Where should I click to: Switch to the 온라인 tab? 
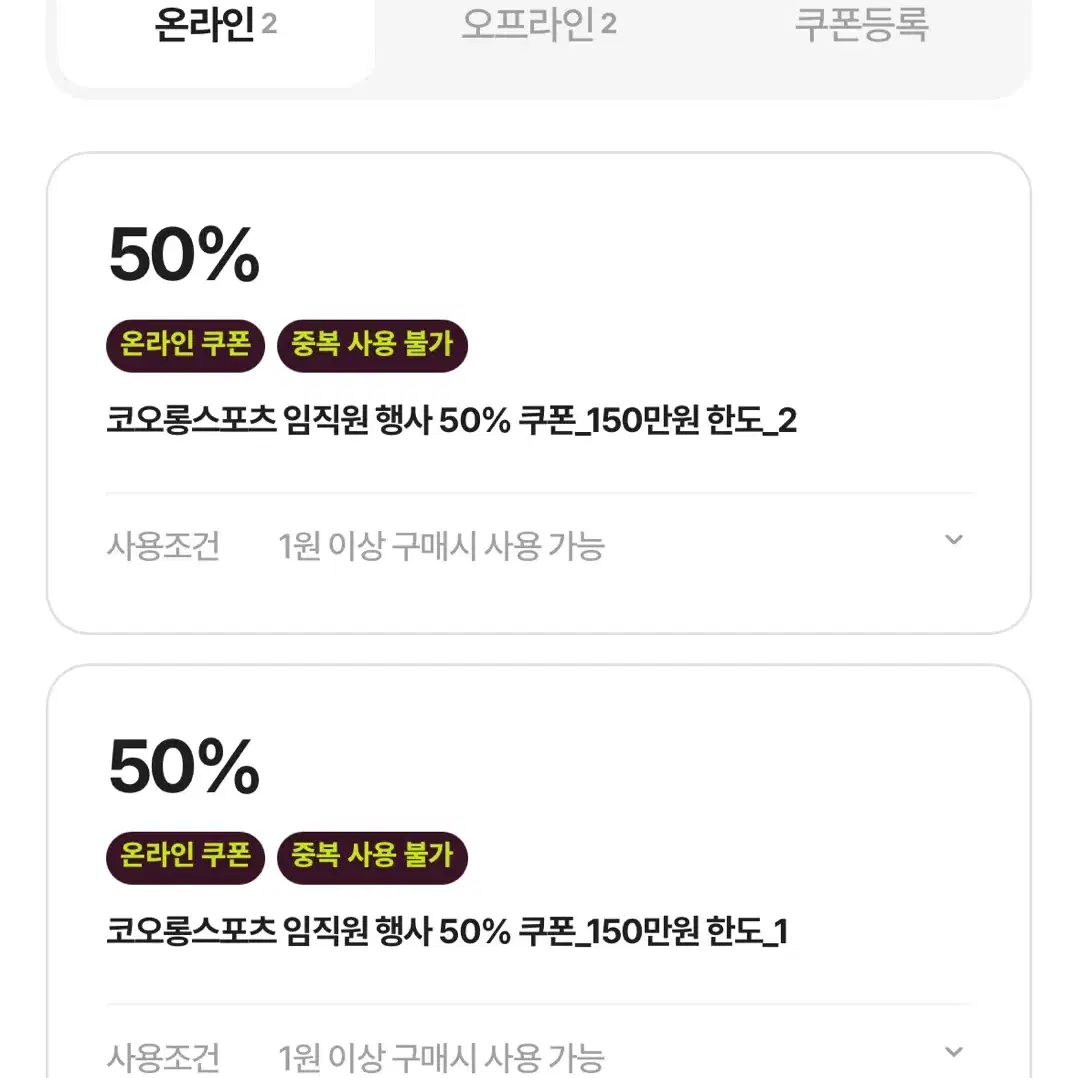216,28
